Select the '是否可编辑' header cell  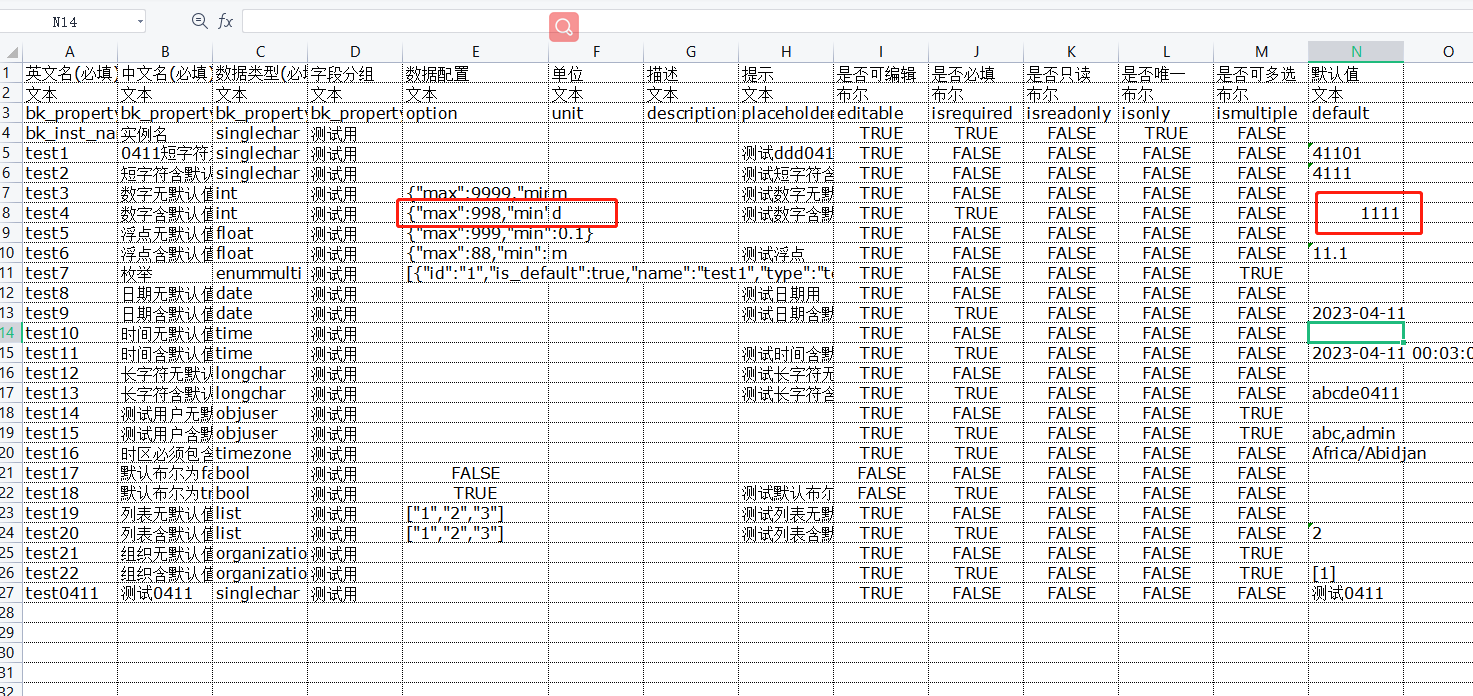coord(881,73)
